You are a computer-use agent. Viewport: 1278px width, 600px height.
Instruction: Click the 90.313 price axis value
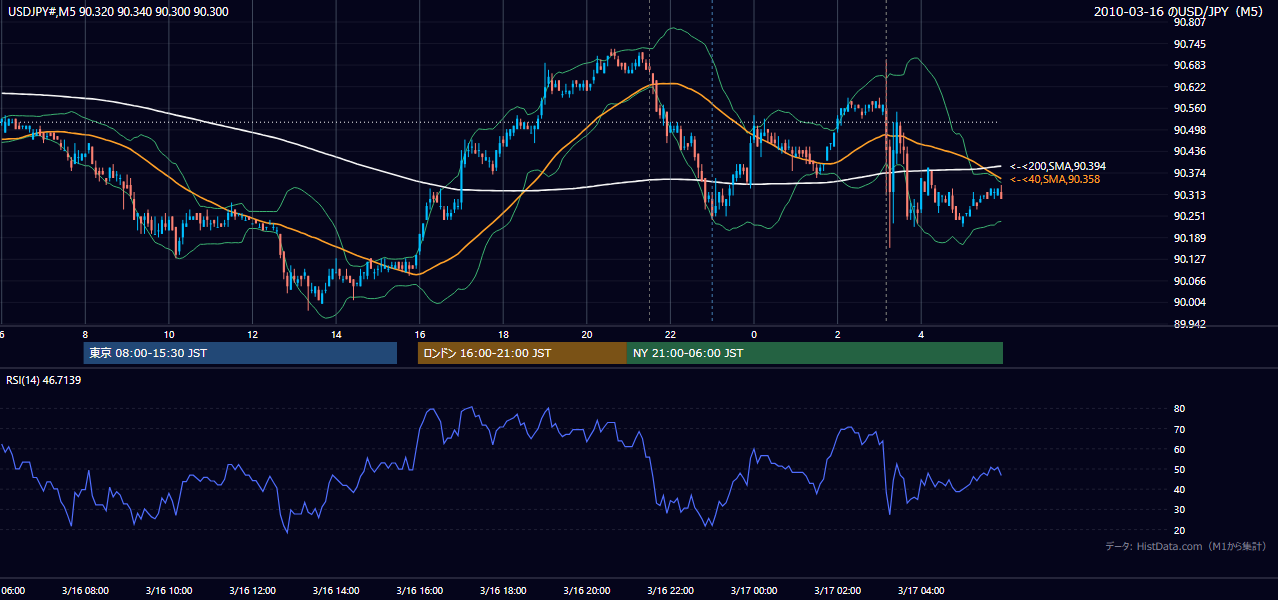[x=1189, y=195]
